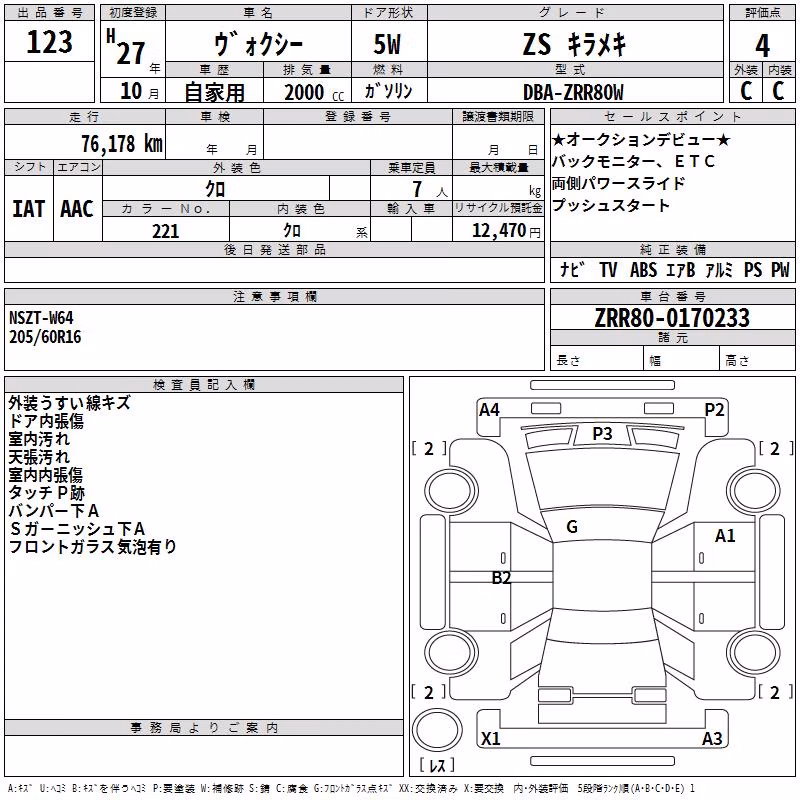Viewport: 800px width, 800px height.
Task: Select damage mark X1 on rear bumper
Action: pos(491,738)
